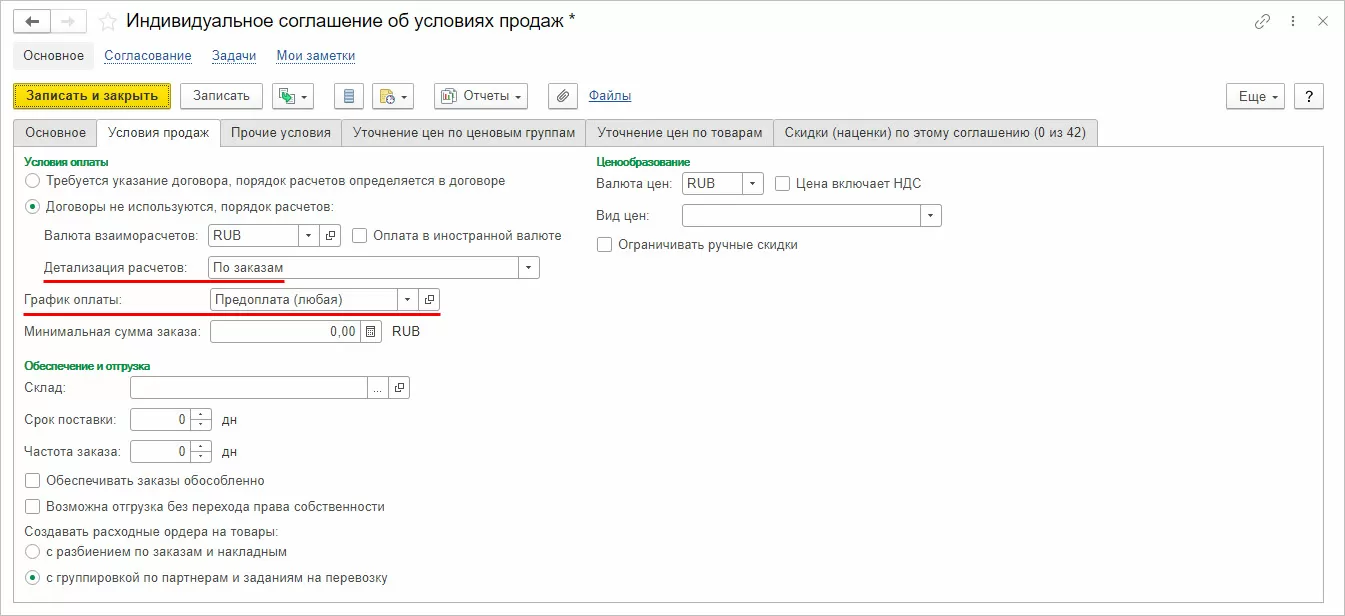This screenshot has height=616, width=1345.
Task: Enable 'Ограничивать ручные скидки' checkbox
Action: tap(604, 244)
